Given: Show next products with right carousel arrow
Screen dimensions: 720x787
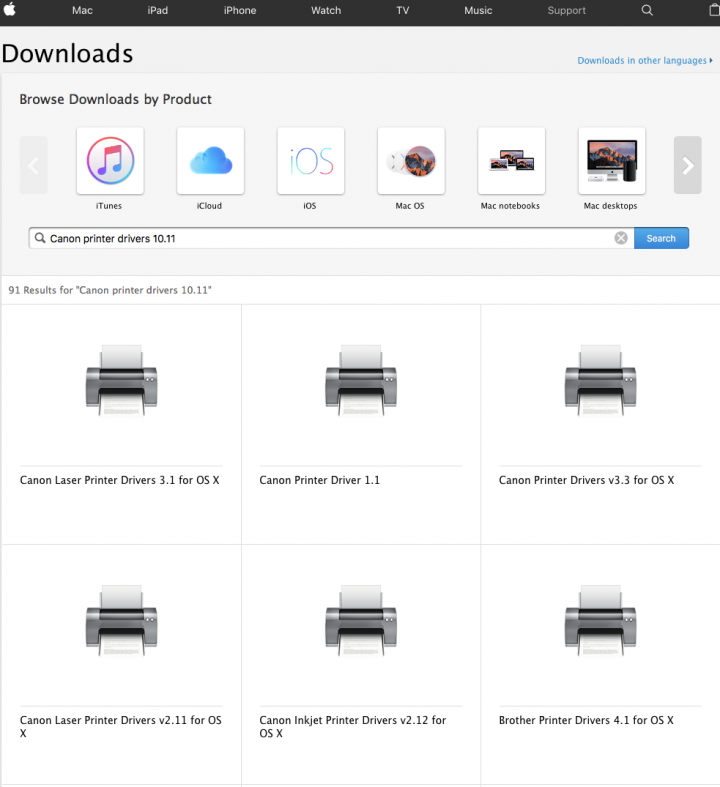Looking at the screenshot, I should coord(687,165).
